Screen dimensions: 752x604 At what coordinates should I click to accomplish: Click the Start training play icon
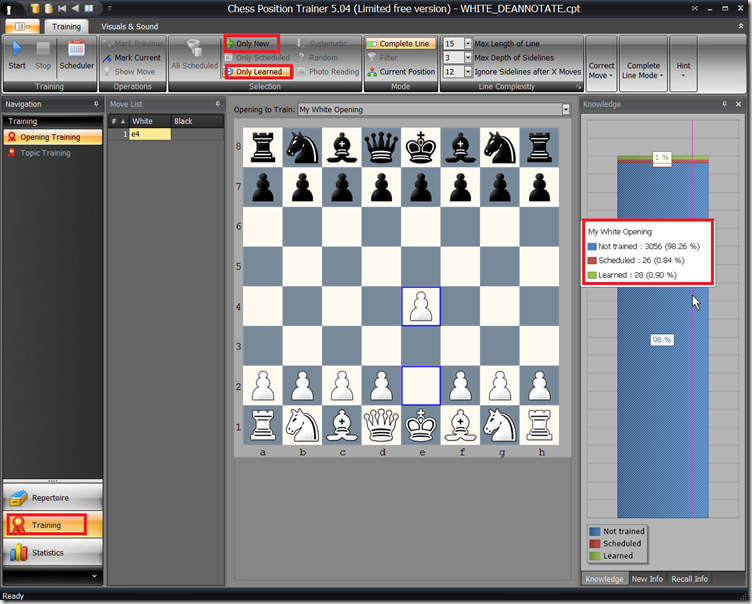pyautogui.click(x=17, y=49)
